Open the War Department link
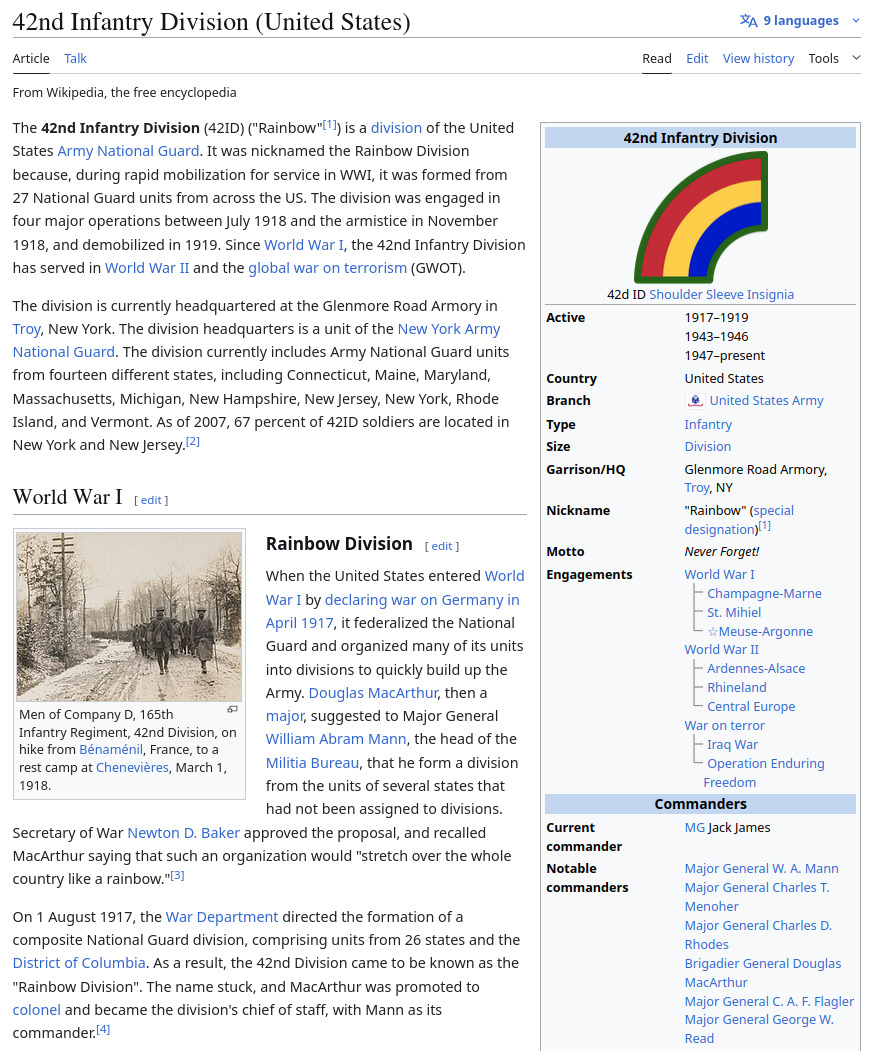This screenshot has height=1051, width=871. tap(221, 917)
